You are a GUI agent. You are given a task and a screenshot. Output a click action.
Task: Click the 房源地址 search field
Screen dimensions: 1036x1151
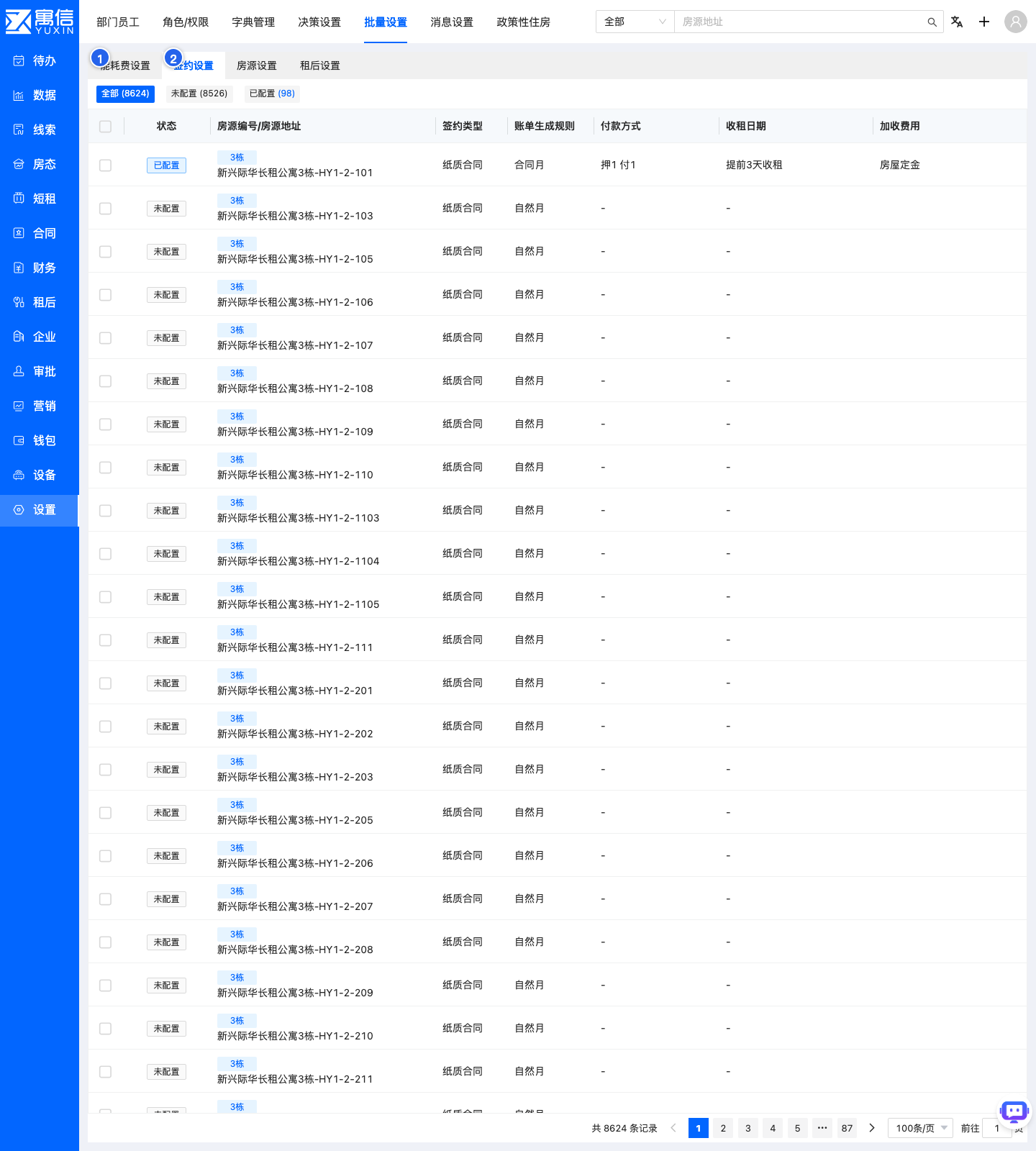pos(800,22)
